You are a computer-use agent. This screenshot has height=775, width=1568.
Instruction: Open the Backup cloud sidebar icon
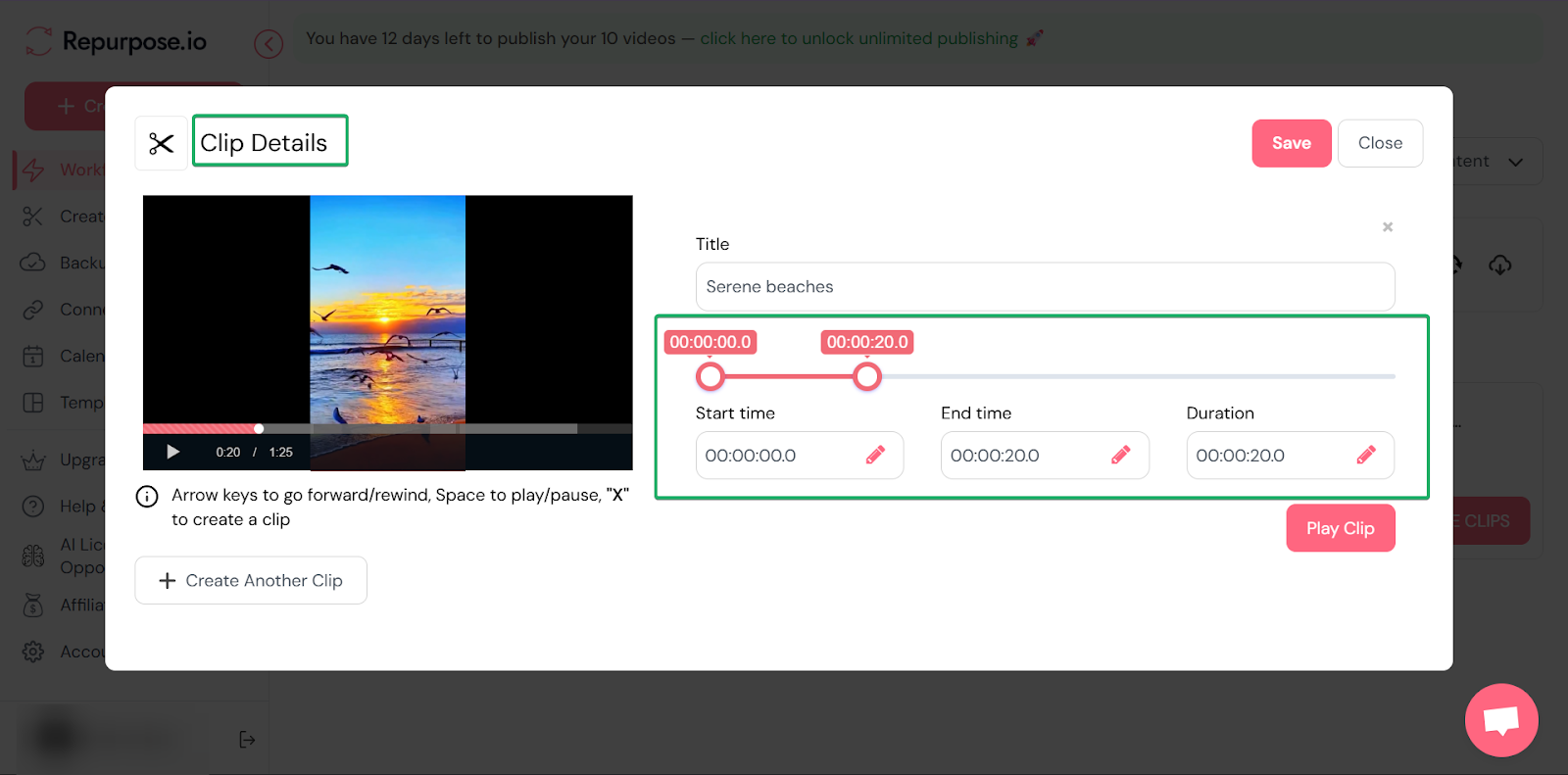(x=33, y=263)
